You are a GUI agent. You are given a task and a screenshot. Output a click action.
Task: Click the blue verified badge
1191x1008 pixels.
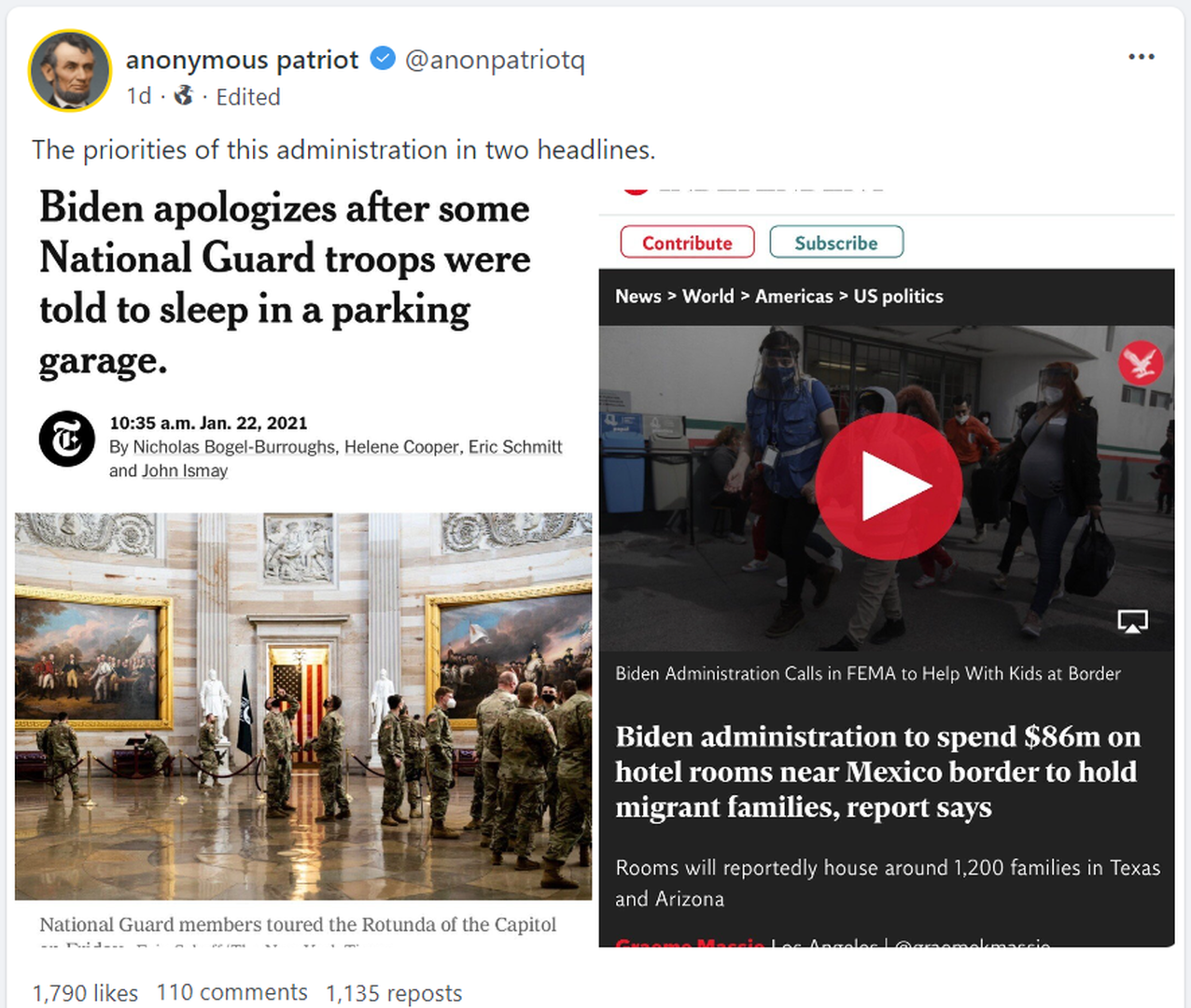383,59
